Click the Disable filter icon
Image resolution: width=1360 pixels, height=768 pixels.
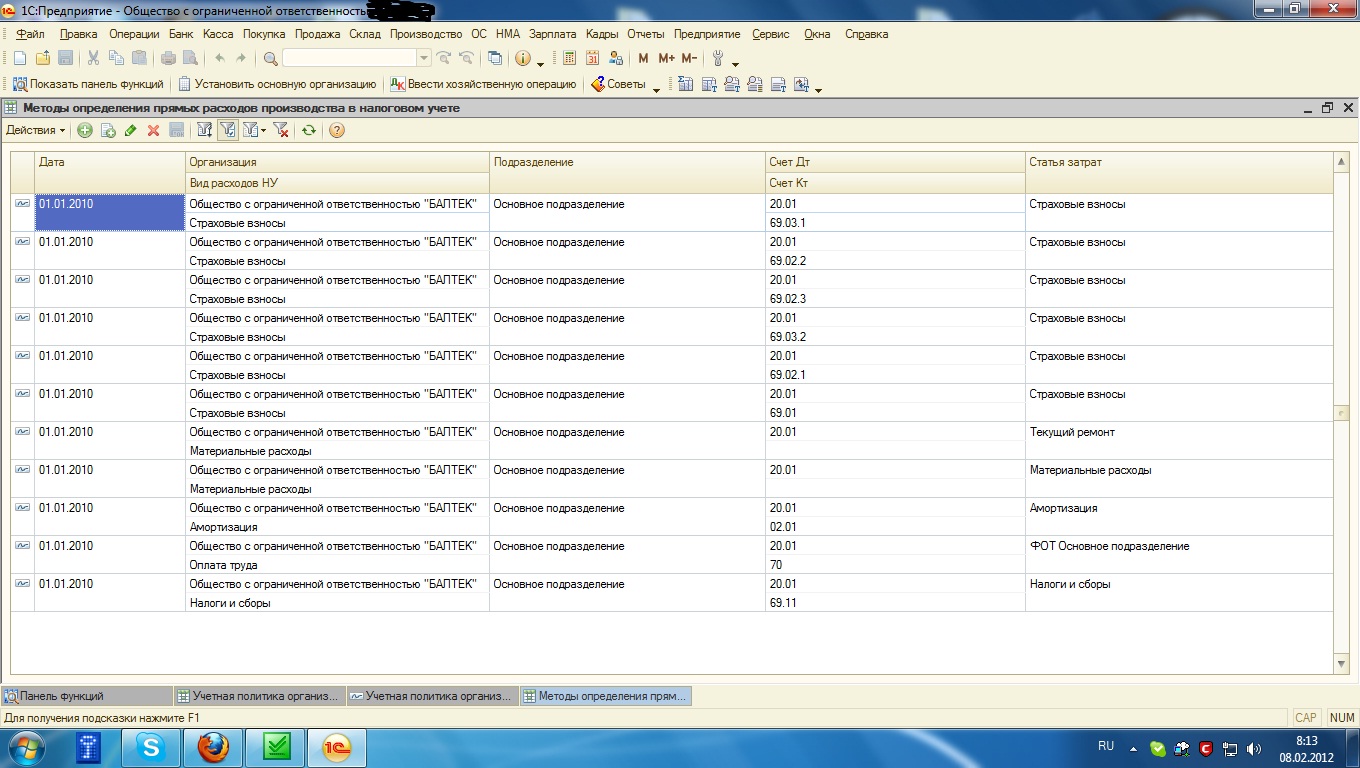coord(282,130)
